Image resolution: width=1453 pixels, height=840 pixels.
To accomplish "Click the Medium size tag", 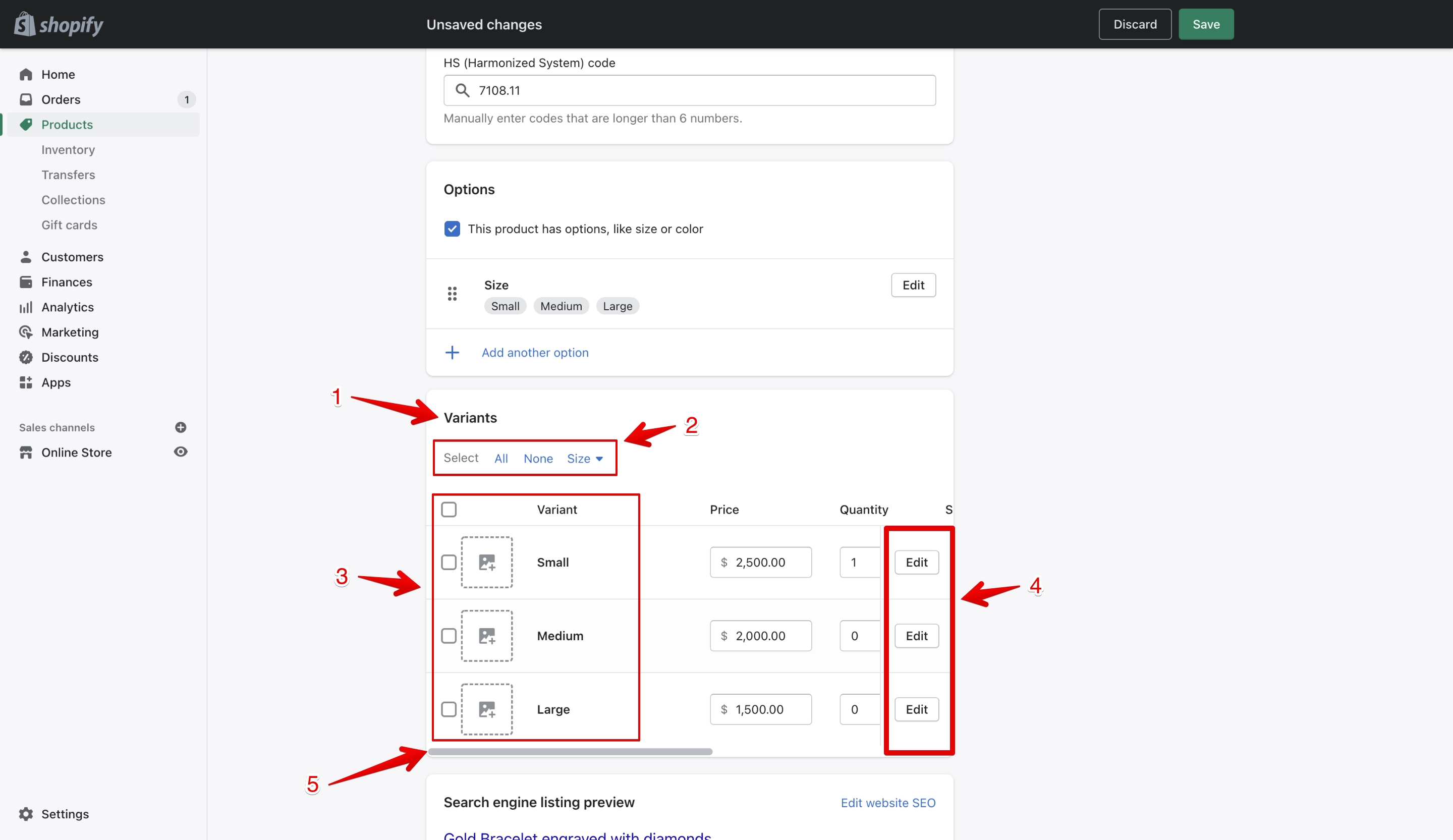I will coord(561,306).
